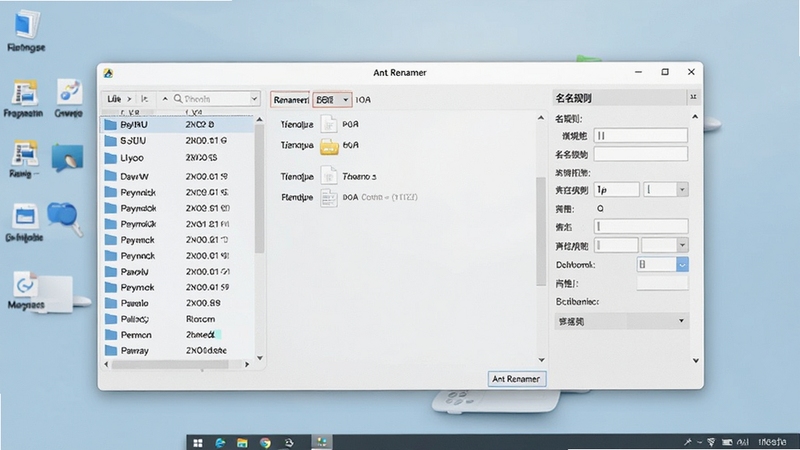This screenshot has height=450, width=800.
Task: Select the Palecy folder row
Action: coord(177,319)
